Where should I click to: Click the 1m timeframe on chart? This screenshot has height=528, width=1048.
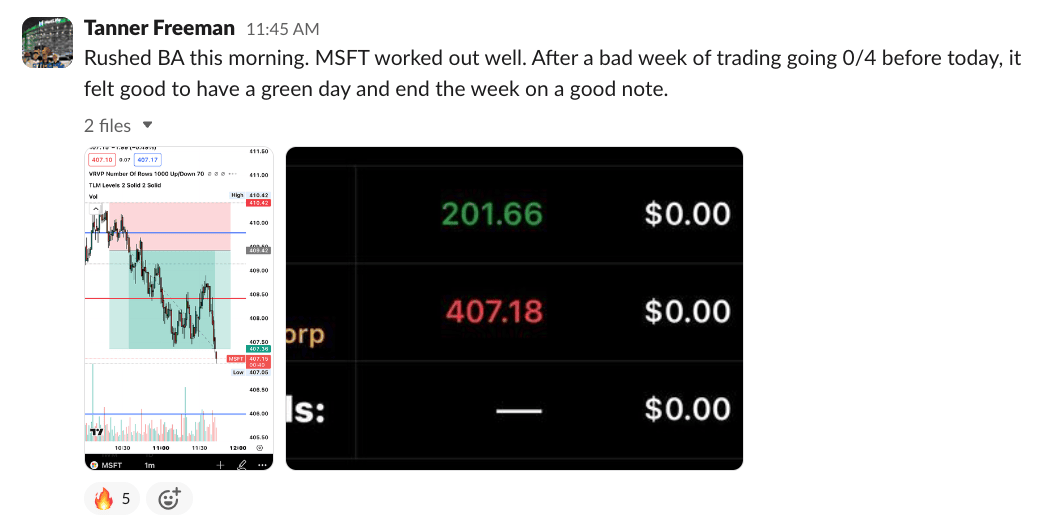(x=149, y=465)
